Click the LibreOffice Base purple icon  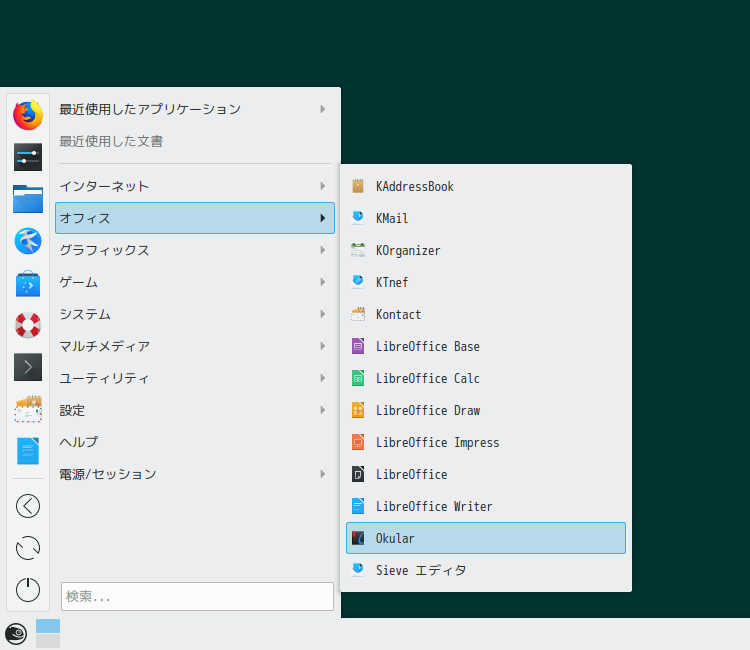[x=358, y=346]
